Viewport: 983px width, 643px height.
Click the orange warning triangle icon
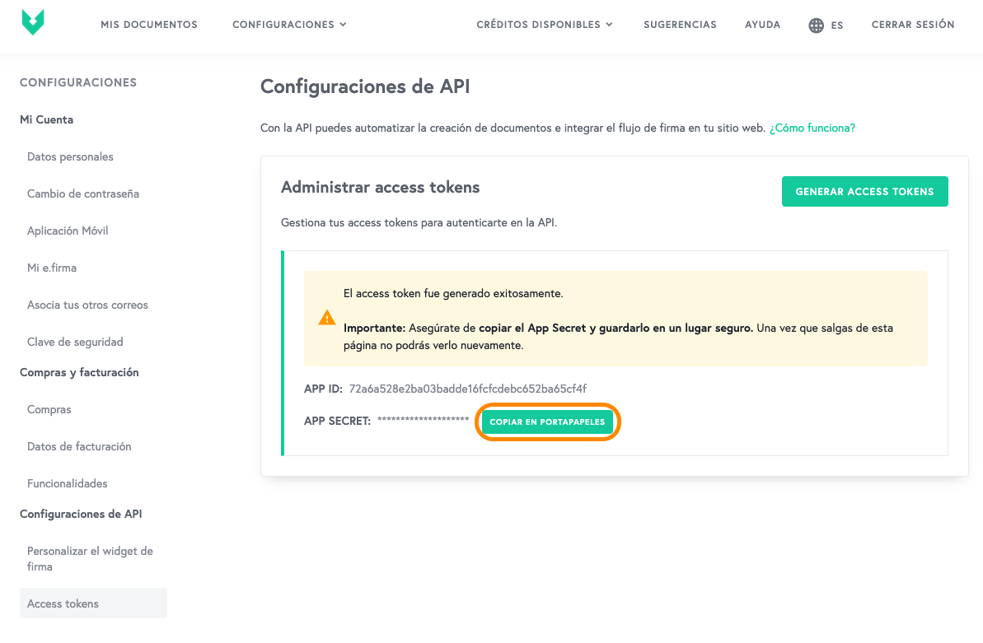[x=327, y=318]
